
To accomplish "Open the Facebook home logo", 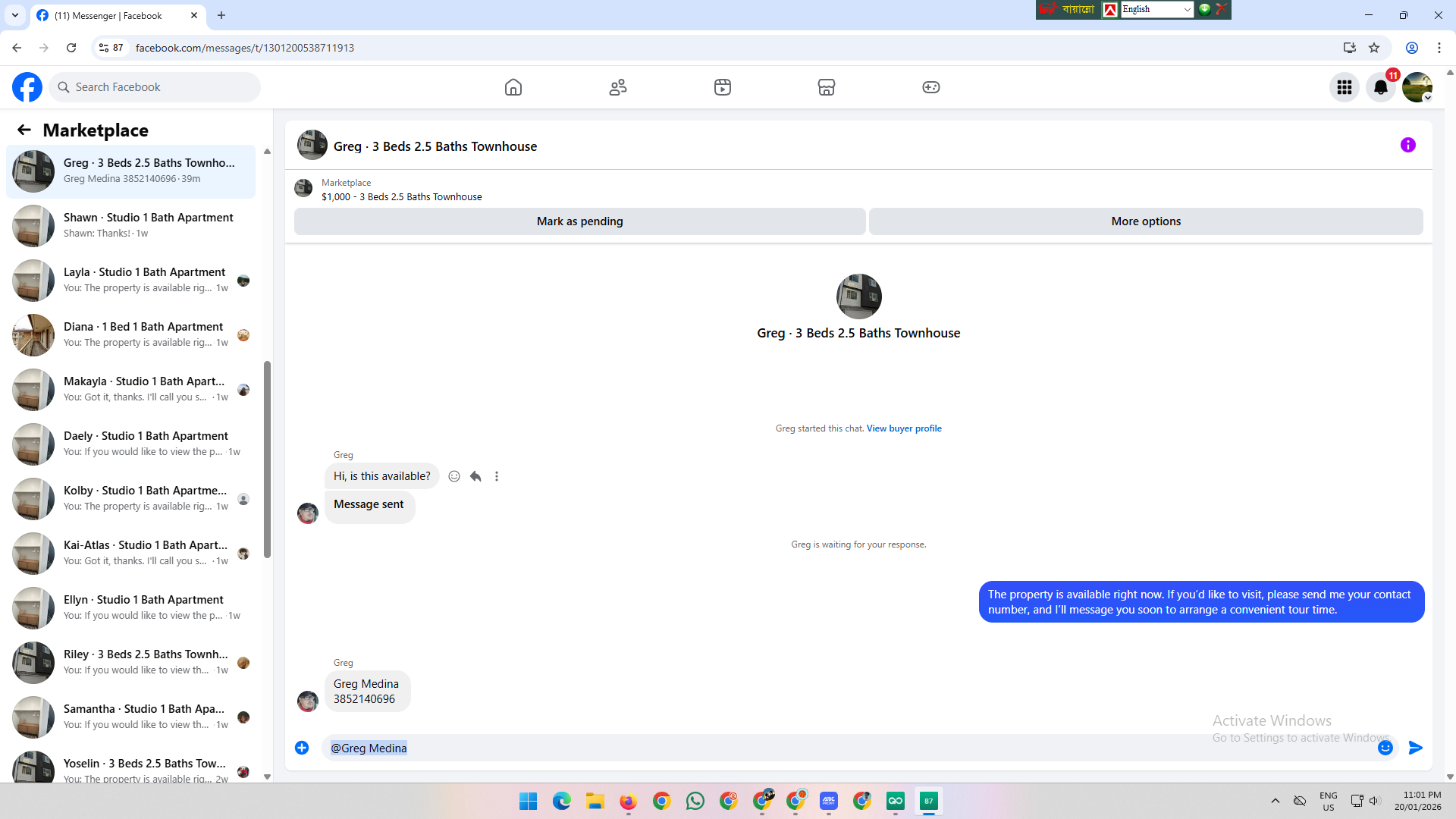I will pos(27,87).
